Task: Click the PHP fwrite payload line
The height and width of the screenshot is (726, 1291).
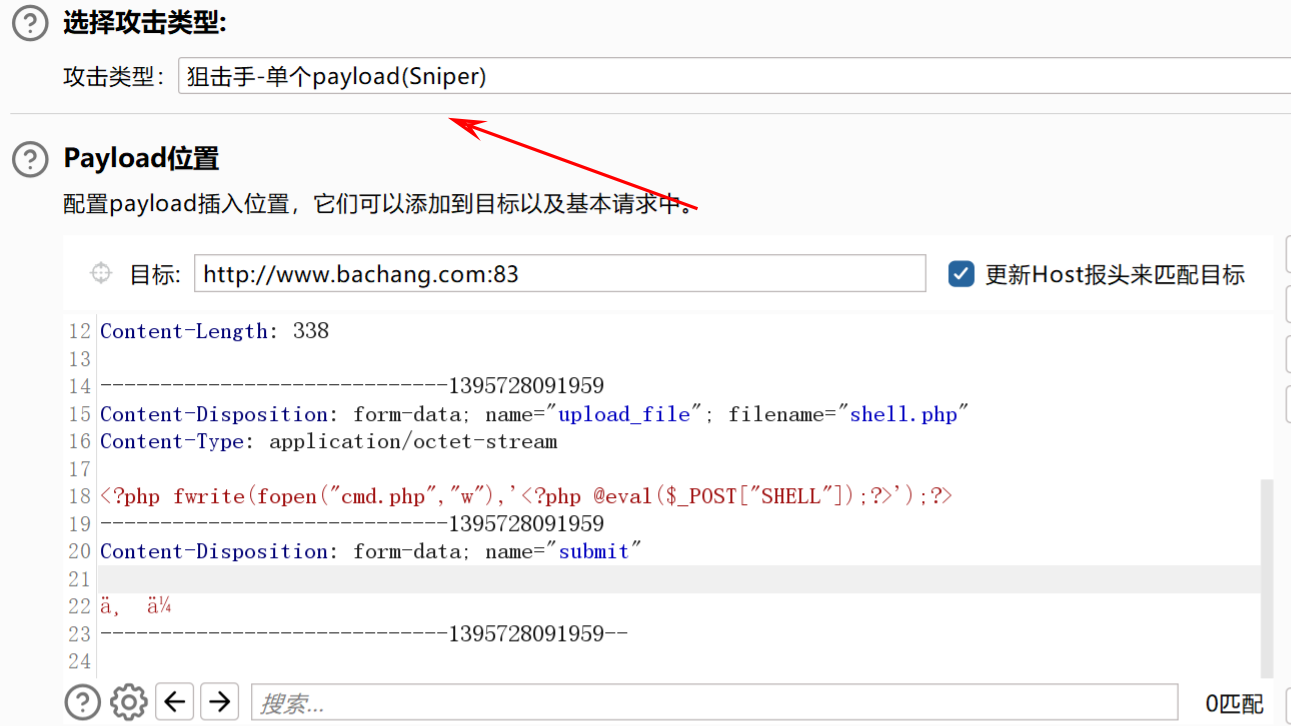Action: (x=526, y=496)
